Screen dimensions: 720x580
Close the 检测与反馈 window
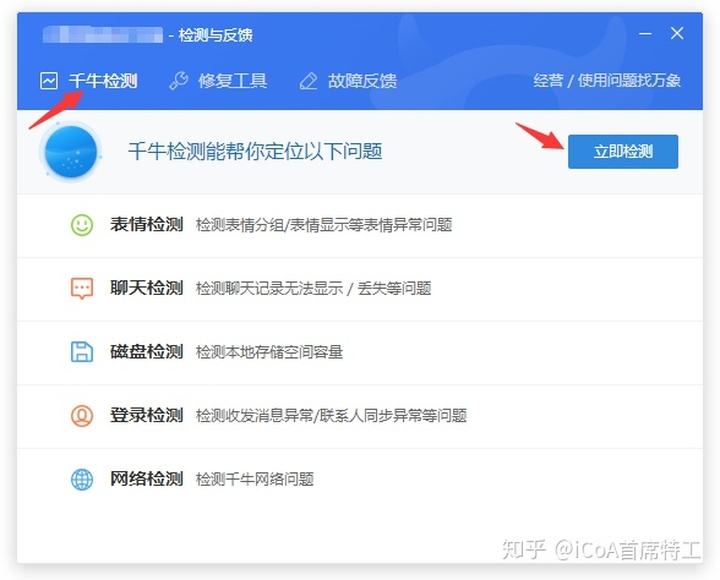point(677,33)
